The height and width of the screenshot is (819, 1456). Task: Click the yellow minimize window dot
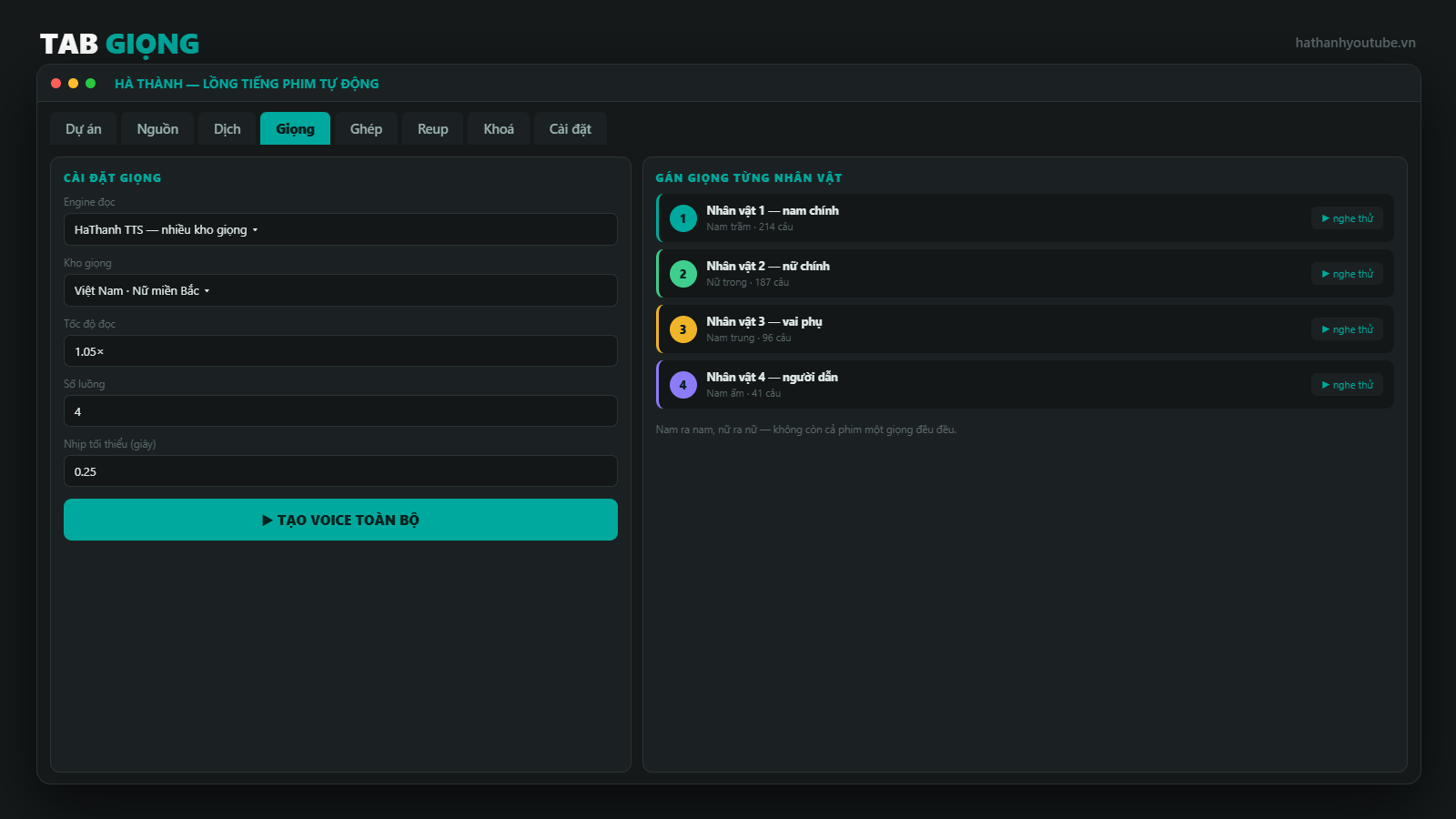point(74,83)
